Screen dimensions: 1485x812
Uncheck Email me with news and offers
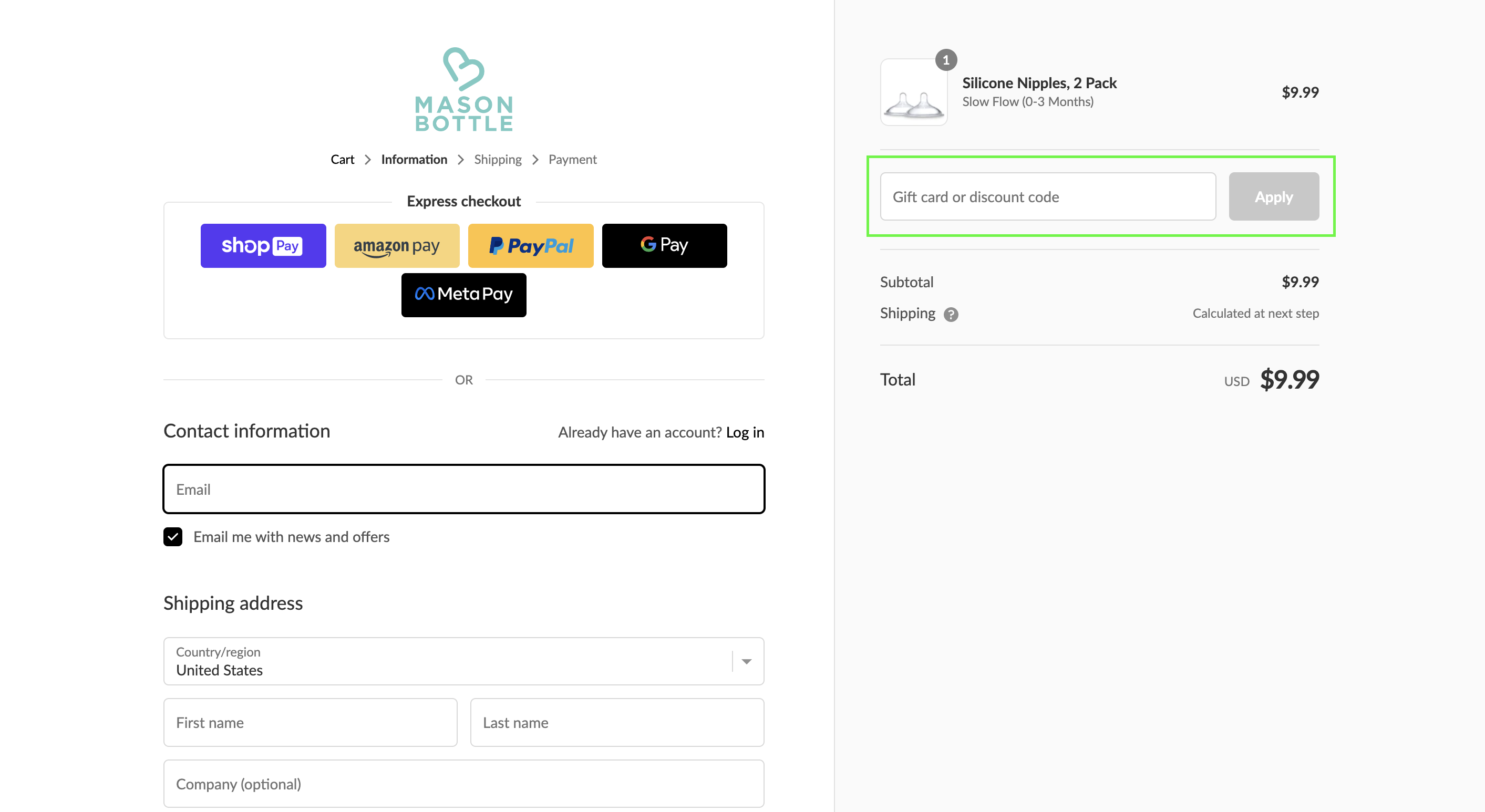coord(173,537)
